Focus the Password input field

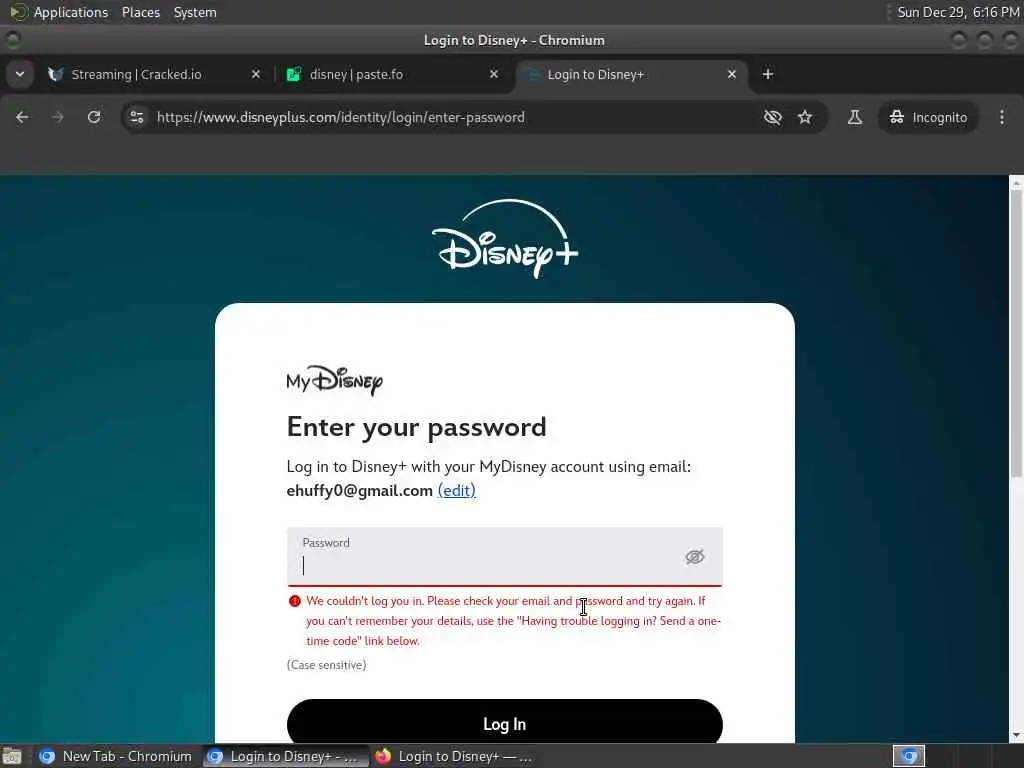click(504, 556)
